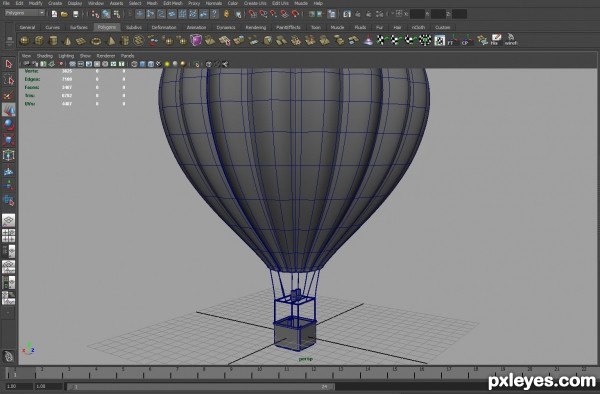Switch to the Rendering shelf tab

[x=256, y=28]
